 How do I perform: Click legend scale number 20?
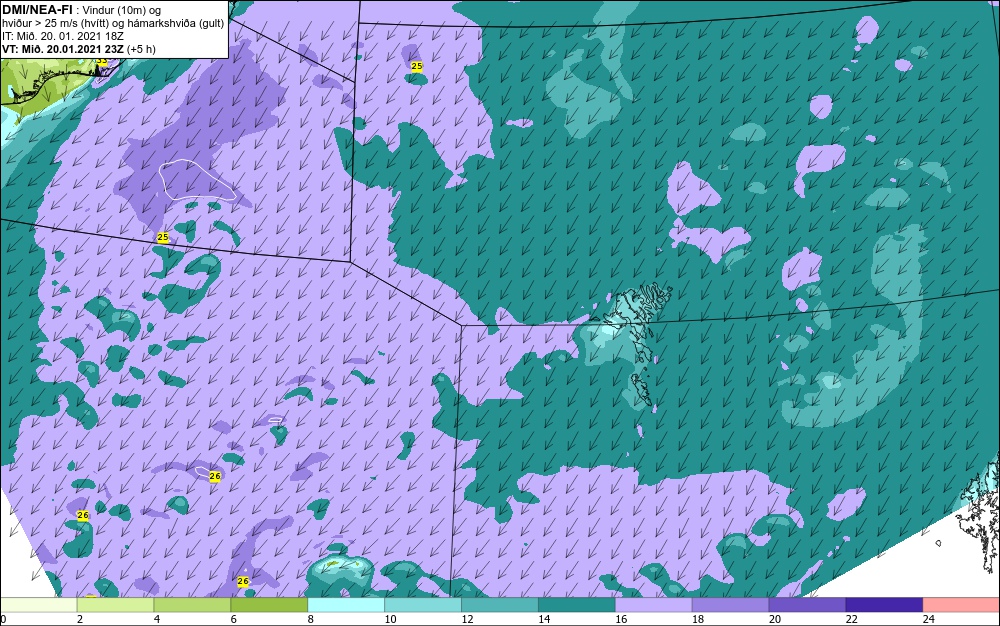point(774,619)
